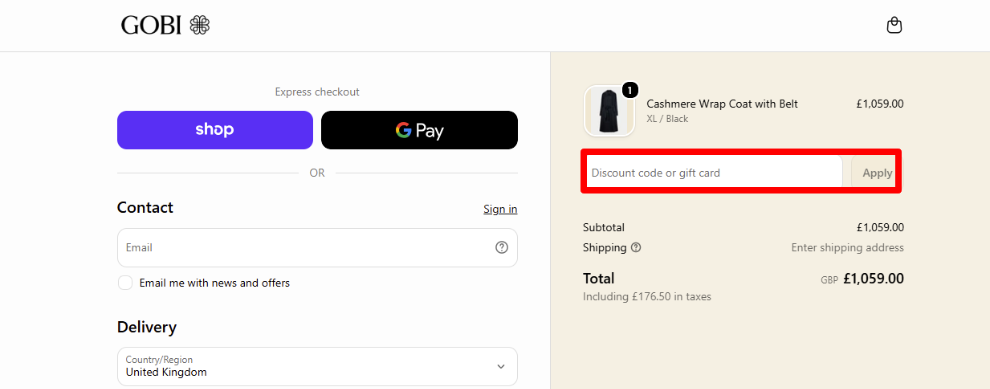Click the GOBI logo

coord(165,25)
